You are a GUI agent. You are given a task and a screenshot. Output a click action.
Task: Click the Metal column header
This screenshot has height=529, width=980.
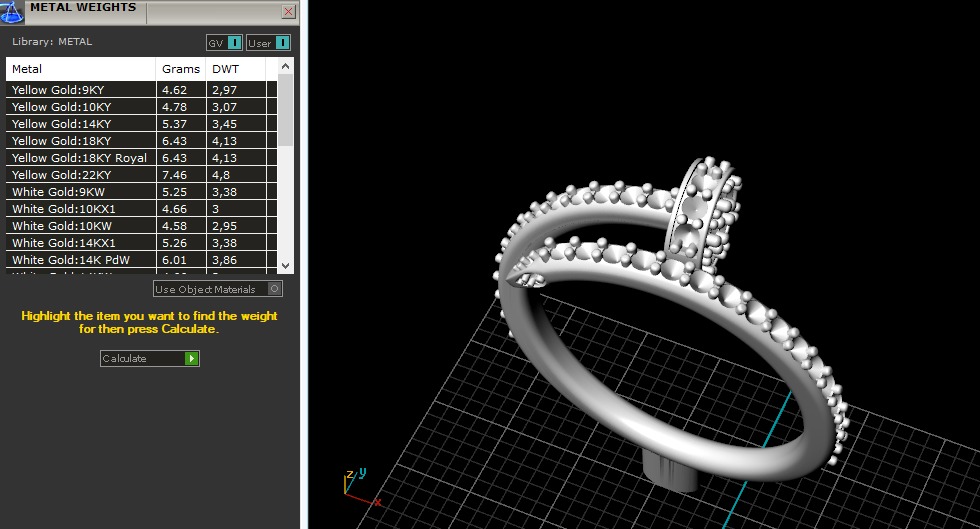tap(81, 69)
